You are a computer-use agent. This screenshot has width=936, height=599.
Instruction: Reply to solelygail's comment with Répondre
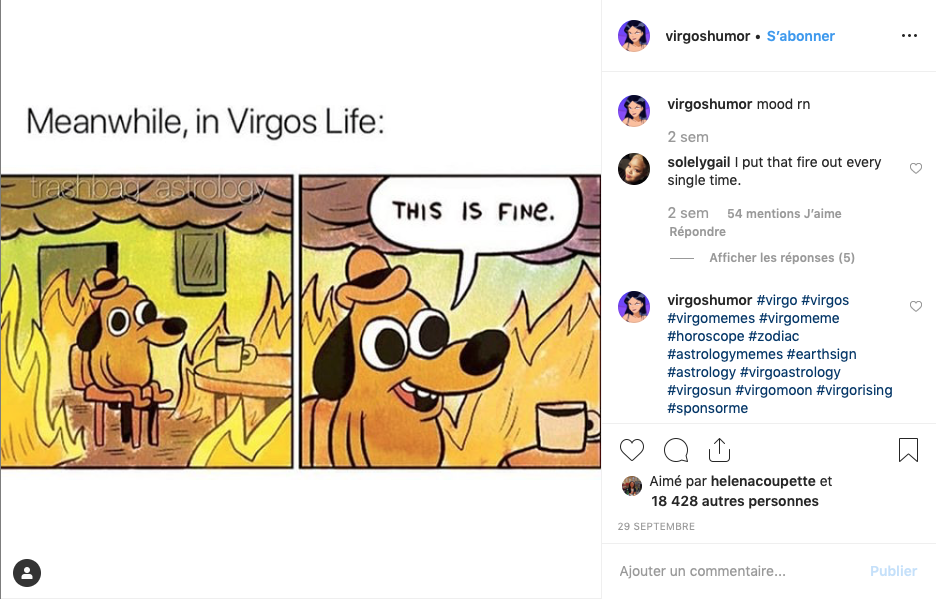tap(697, 232)
